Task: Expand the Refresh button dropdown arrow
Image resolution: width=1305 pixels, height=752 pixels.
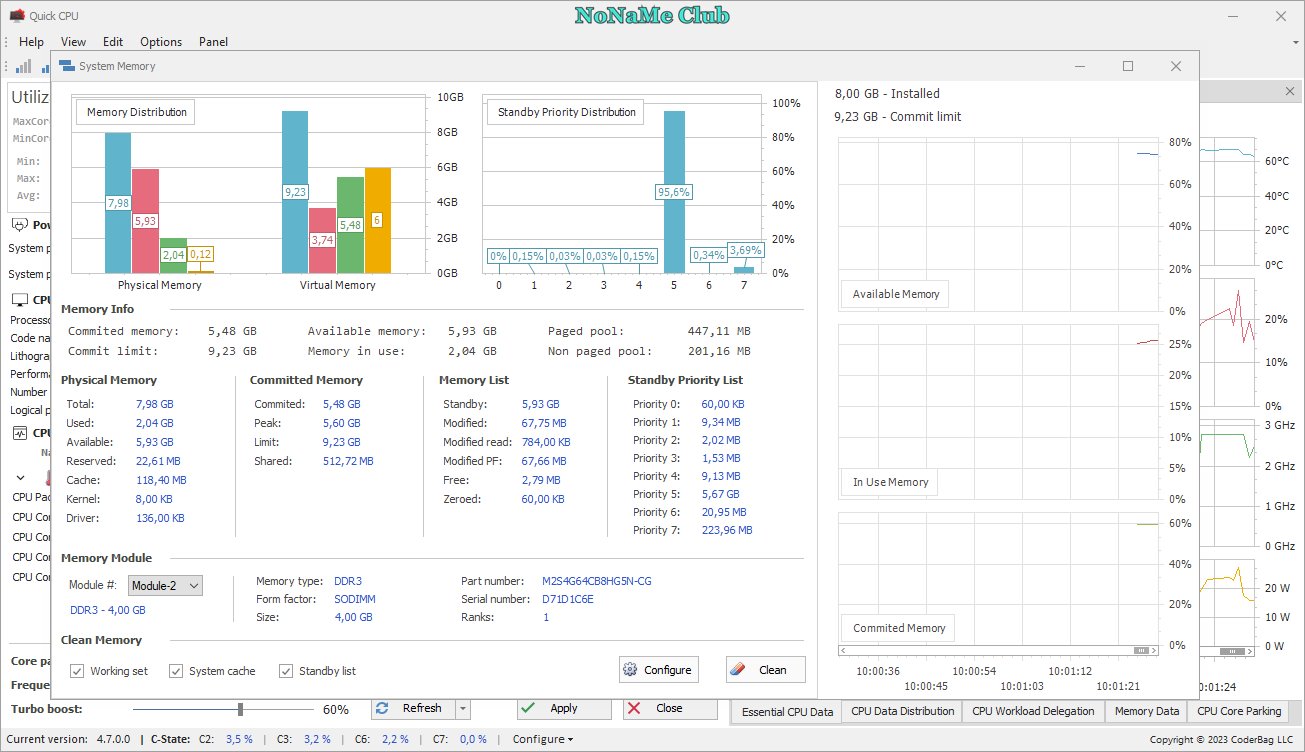Action: click(463, 708)
